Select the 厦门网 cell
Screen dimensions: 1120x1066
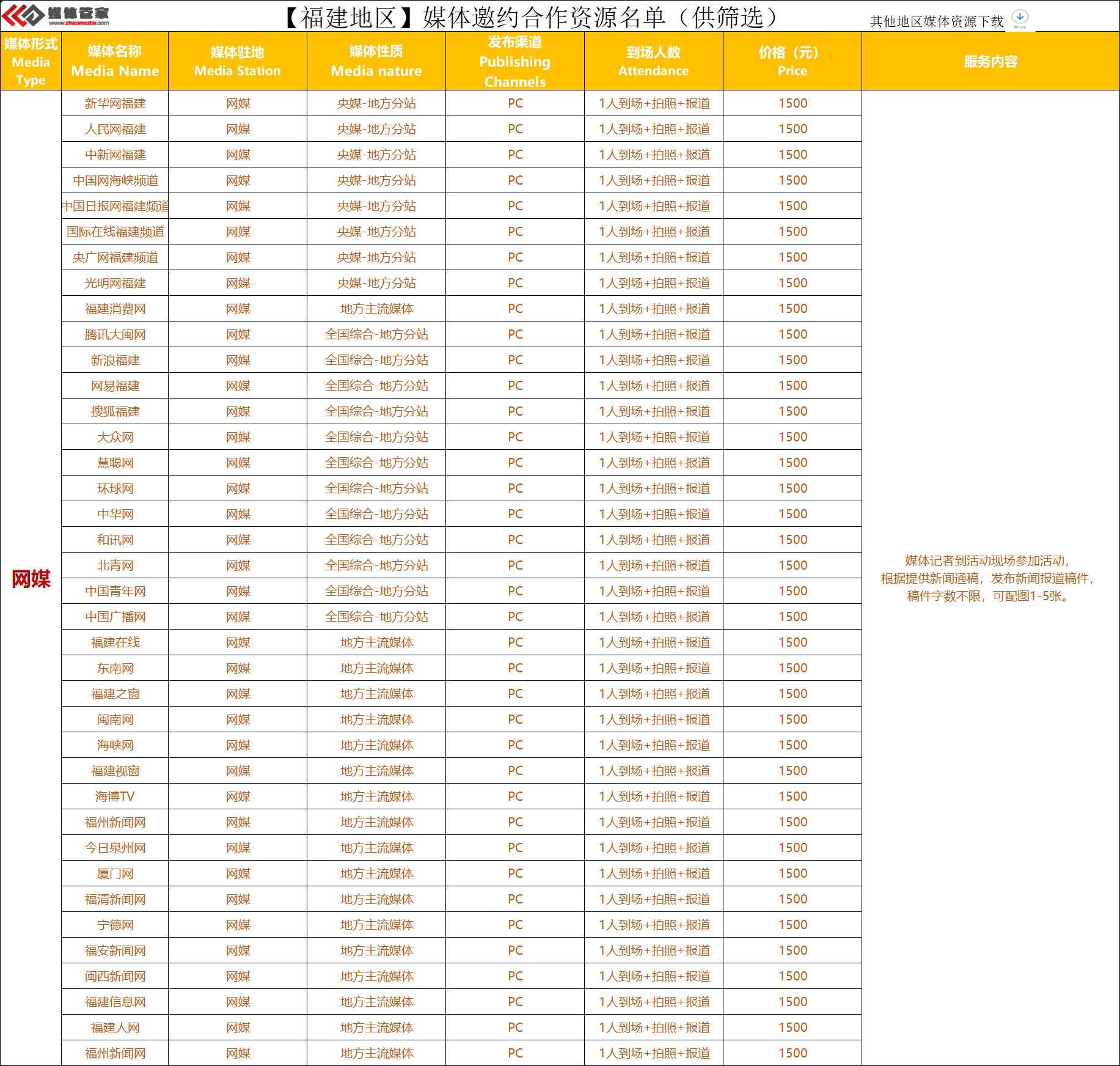(x=115, y=873)
